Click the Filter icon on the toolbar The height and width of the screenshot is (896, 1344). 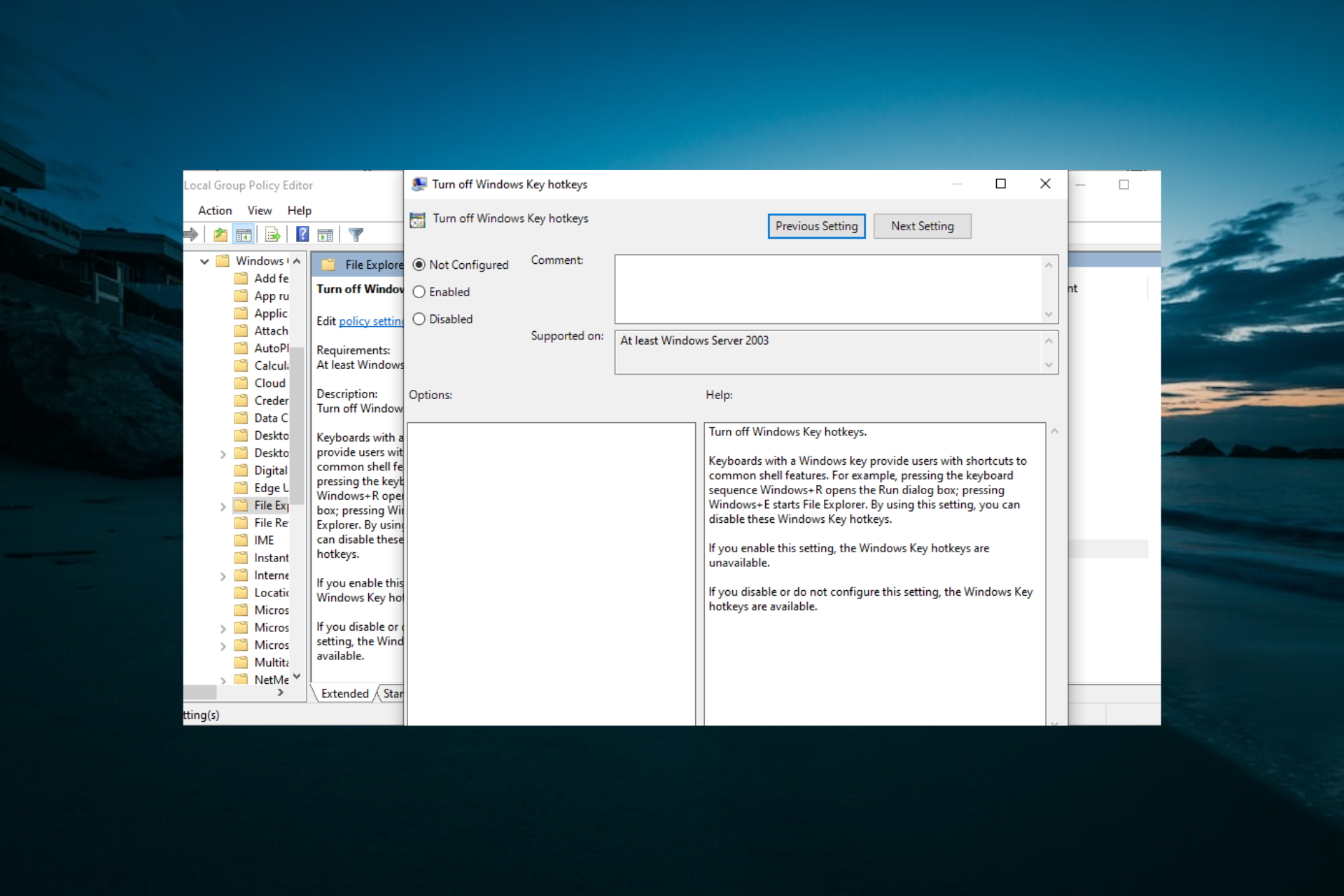pyautogui.click(x=357, y=234)
